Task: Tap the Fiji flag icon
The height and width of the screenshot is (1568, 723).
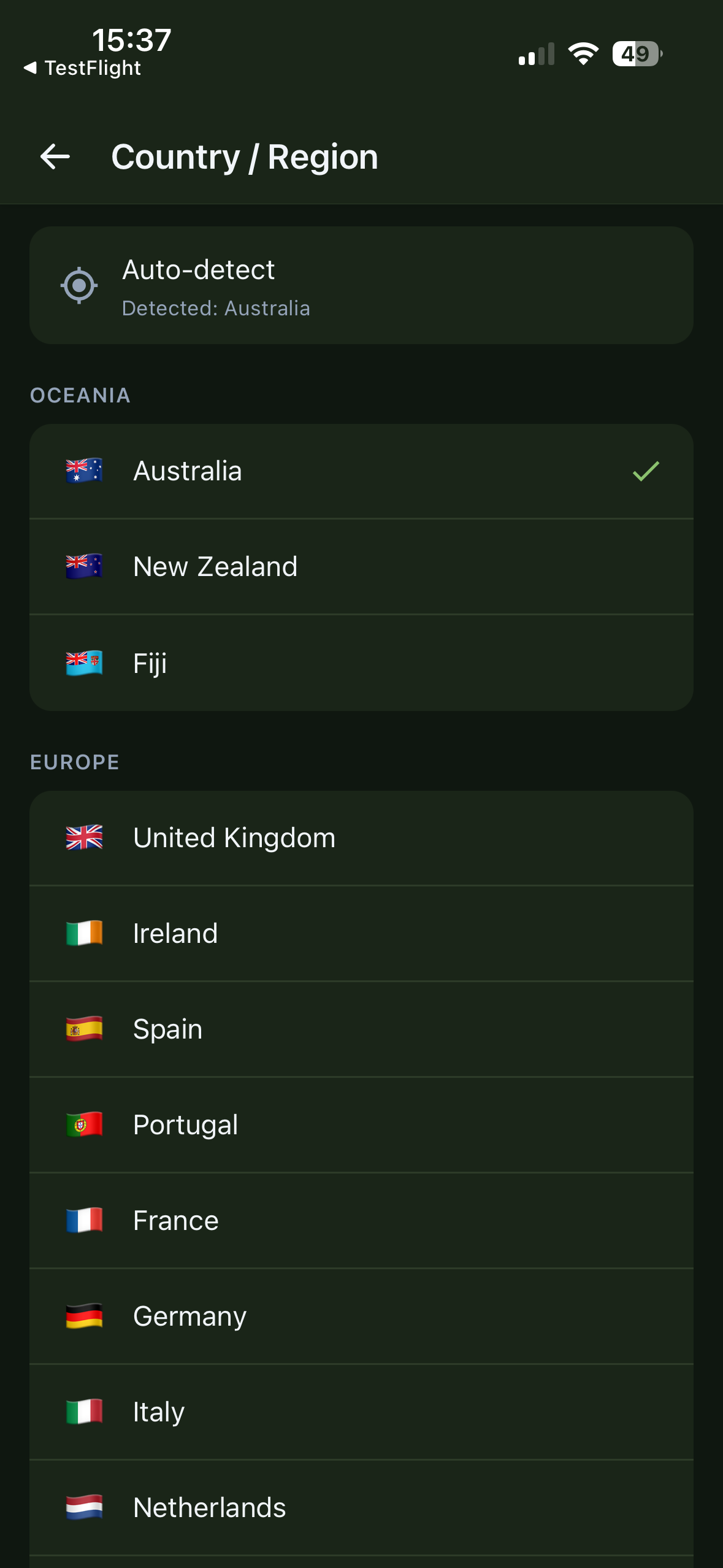Action: 84,663
